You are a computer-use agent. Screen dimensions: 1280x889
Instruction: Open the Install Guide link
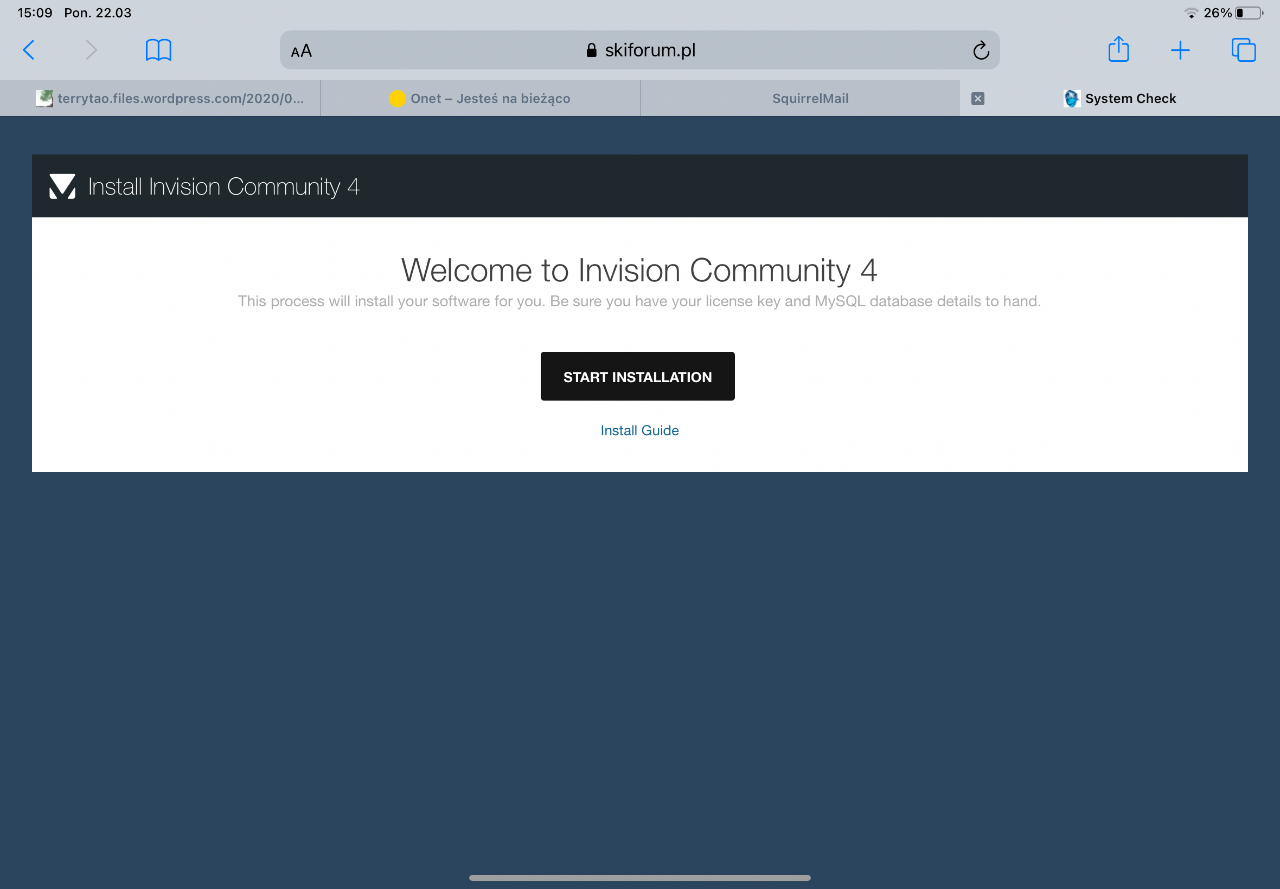640,430
